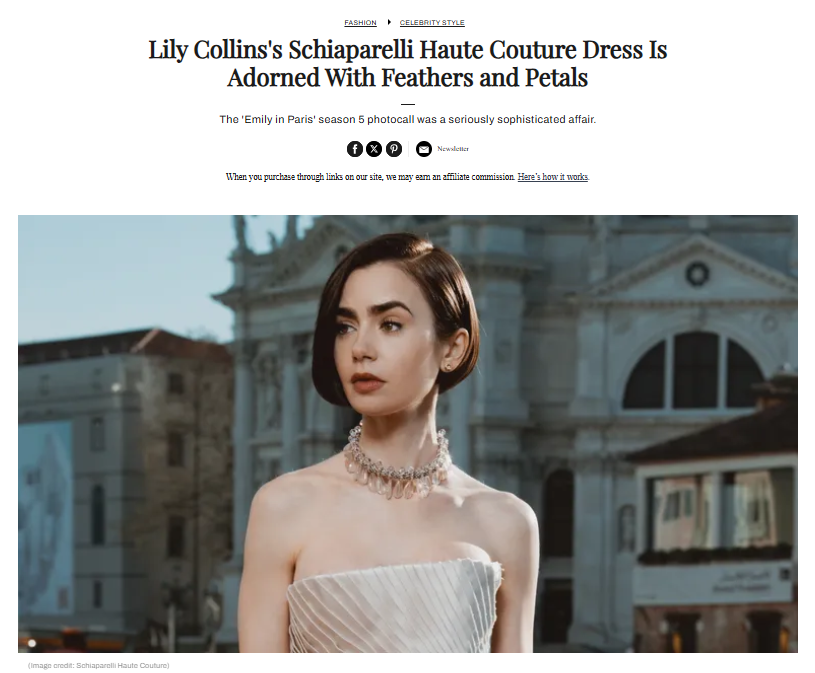Click the Newsletter text label
The width and height of the screenshot is (815, 673).
[x=453, y=149]
